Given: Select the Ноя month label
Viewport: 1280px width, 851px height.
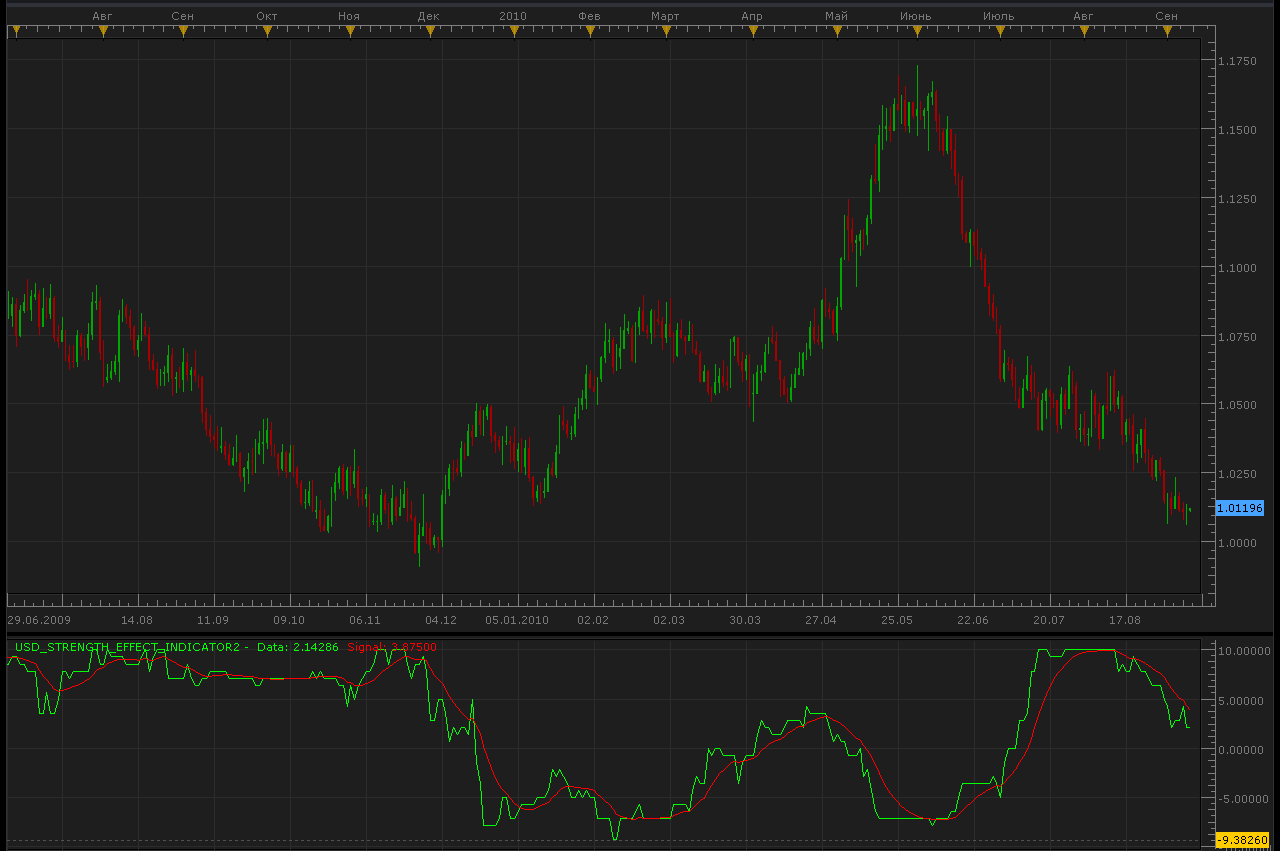Looking at the screenshot, I should pyautogui.click(x=349, y=16).
